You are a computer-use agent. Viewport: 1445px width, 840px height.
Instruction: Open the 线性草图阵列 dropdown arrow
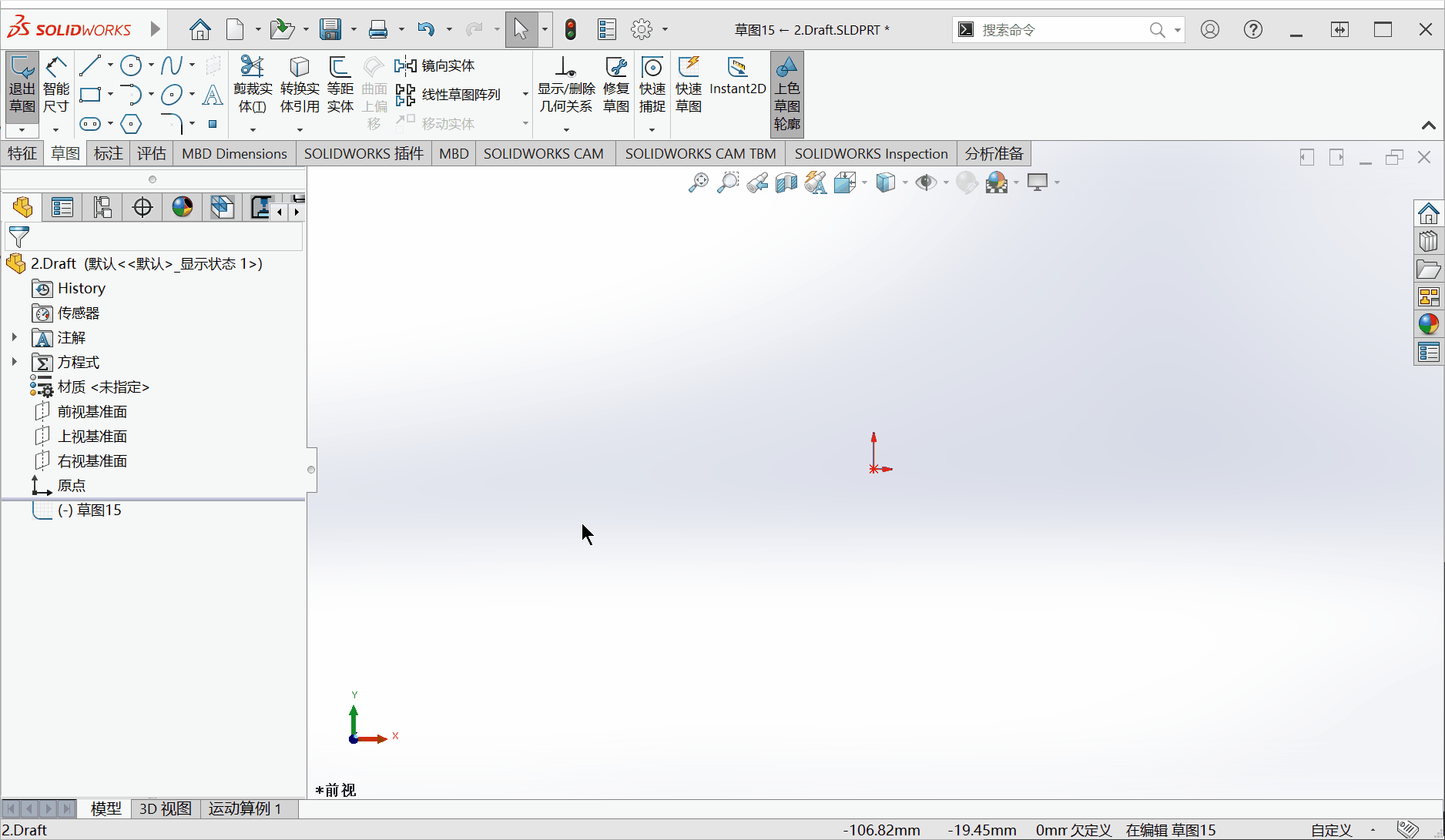click(x=525, y=95)
